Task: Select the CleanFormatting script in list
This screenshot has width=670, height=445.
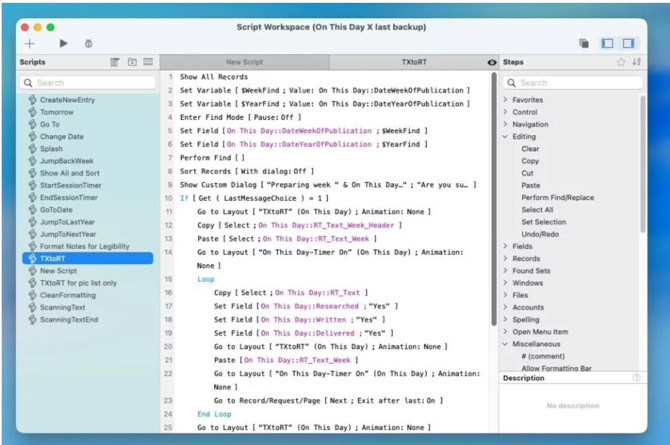Action: point(68,295)
